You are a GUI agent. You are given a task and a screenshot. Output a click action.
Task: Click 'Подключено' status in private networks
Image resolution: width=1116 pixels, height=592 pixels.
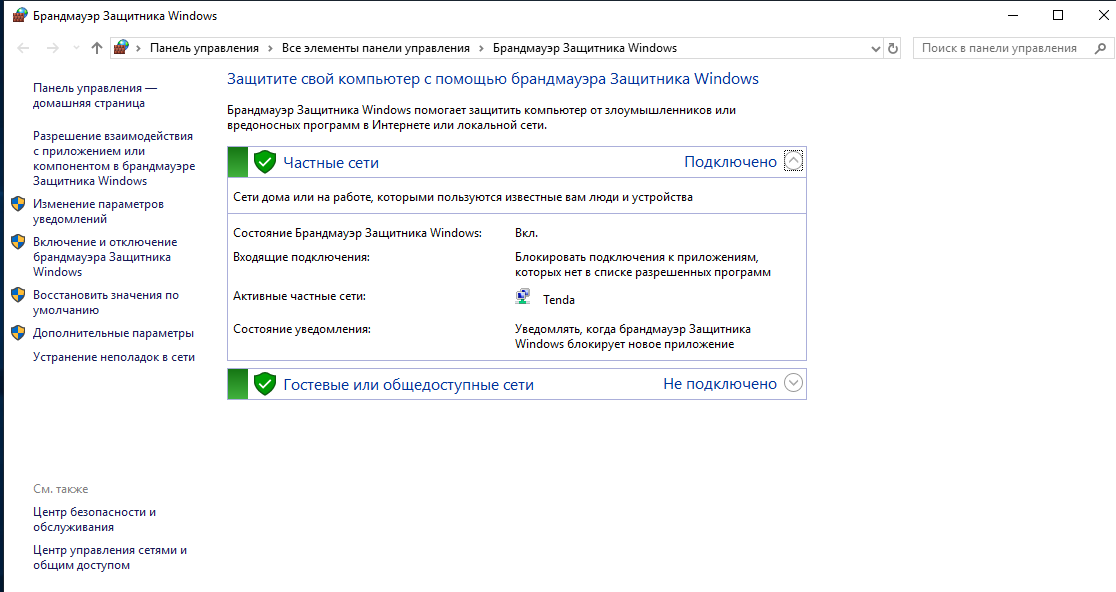pos(730,162)
